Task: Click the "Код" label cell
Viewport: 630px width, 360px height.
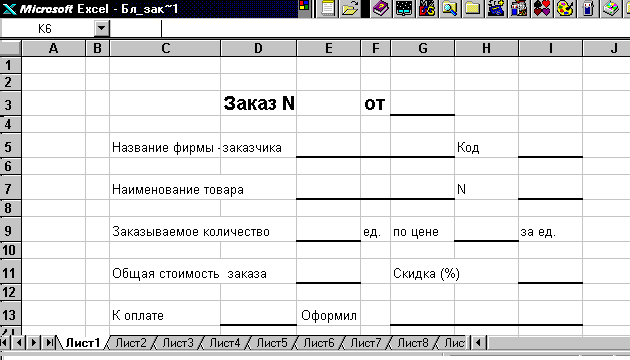Action: (x=487, y=145)
